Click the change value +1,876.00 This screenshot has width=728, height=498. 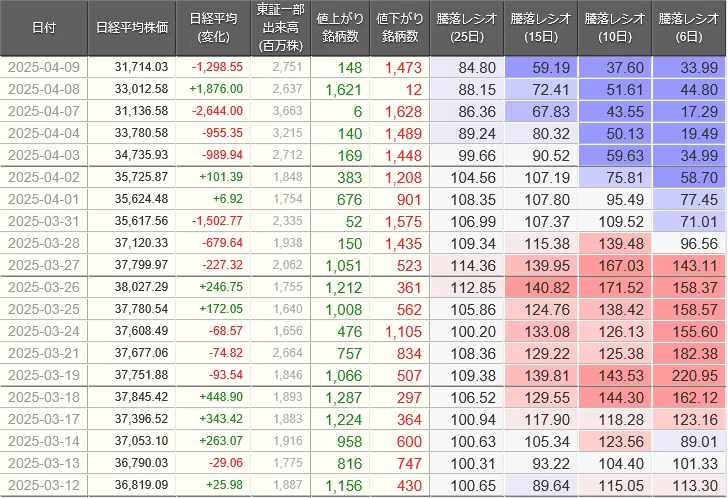216,89
